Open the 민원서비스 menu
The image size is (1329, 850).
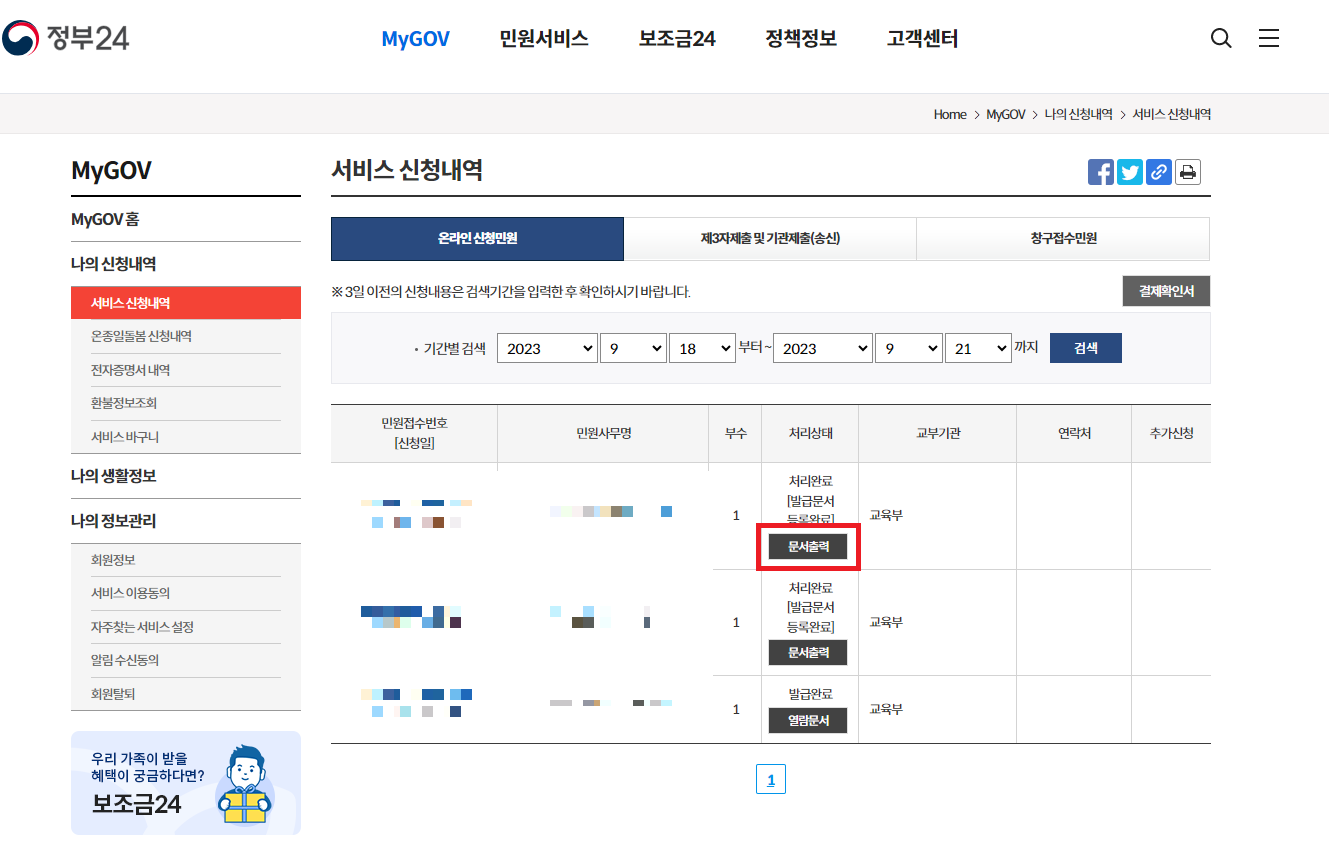[543, 38]
